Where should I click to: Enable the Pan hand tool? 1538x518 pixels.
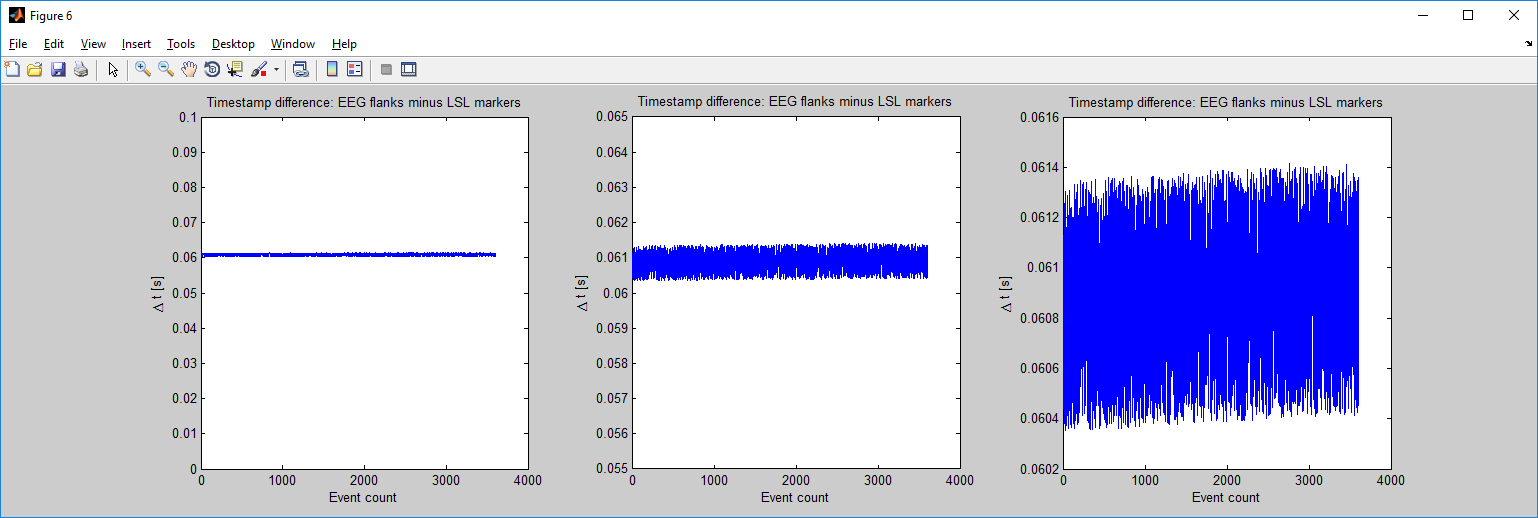[189, 69]
